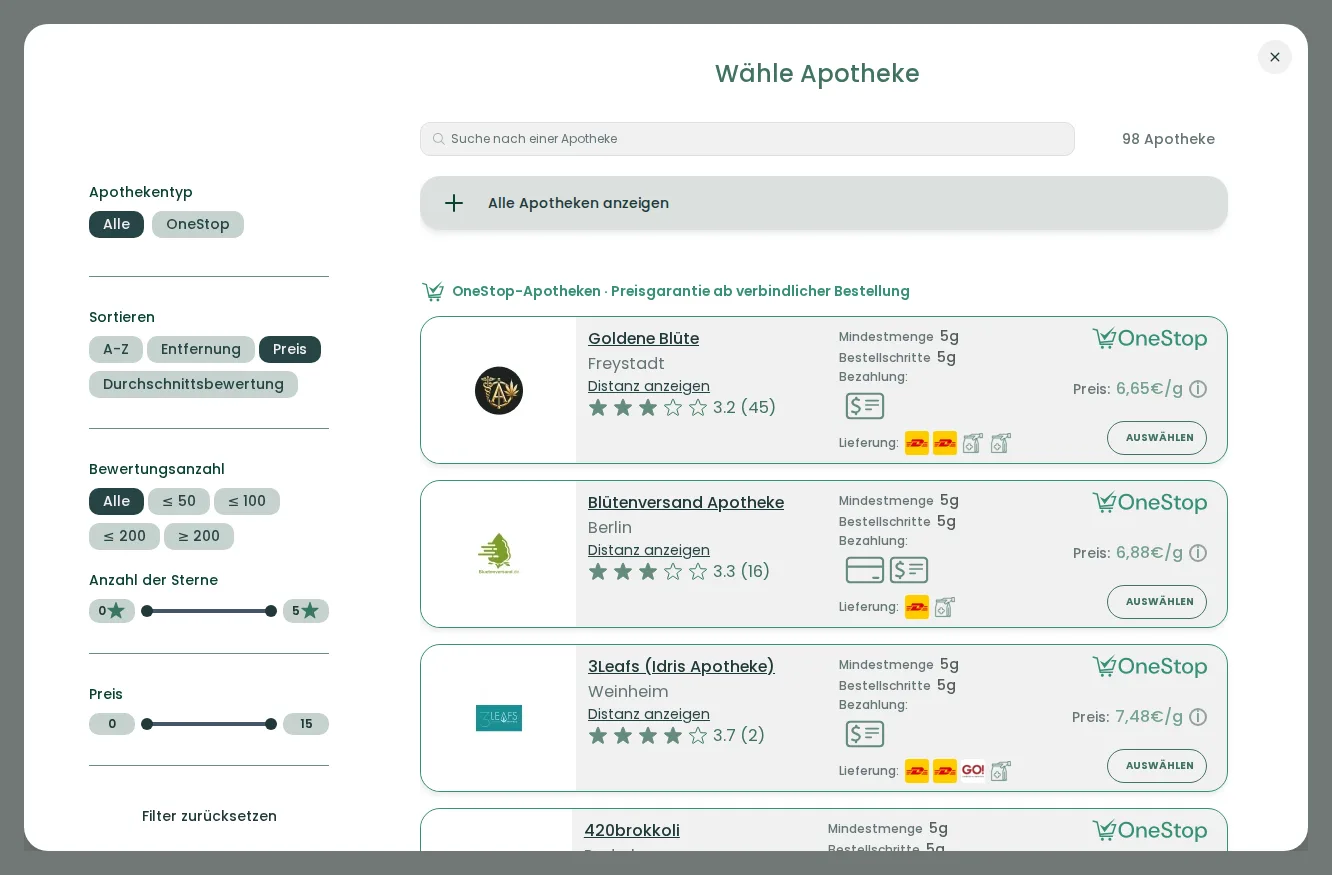
Task: Open Goldene Blüte logo thumbnail
Action: [499, 390]
